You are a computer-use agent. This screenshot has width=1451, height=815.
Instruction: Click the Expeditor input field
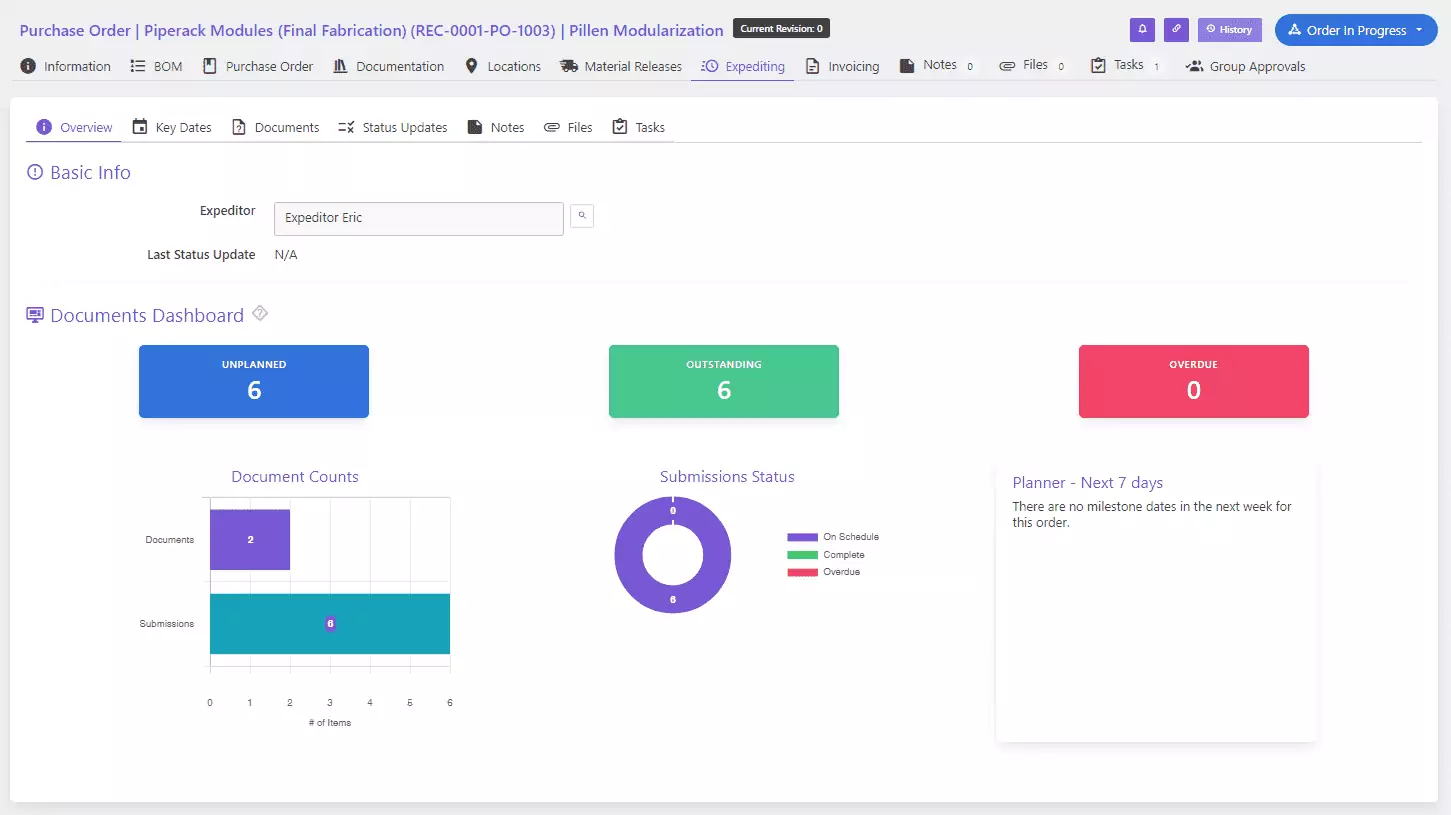tap(419, 219)
